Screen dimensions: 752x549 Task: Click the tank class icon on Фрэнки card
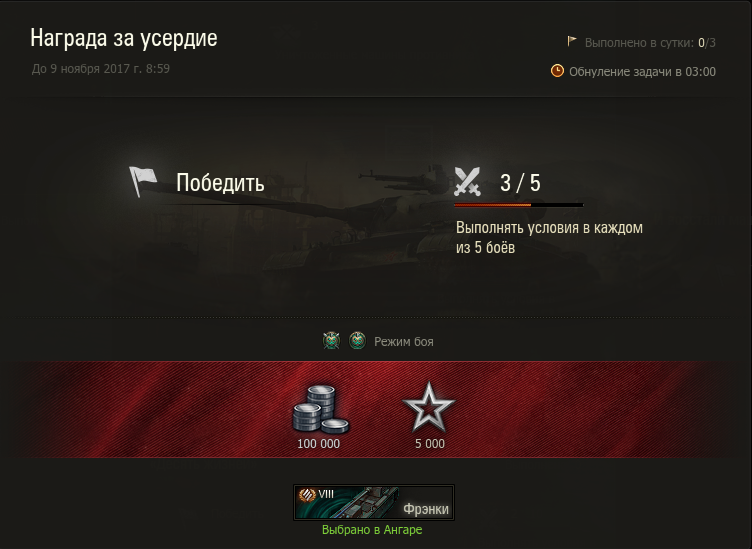[x=307, y=494]
